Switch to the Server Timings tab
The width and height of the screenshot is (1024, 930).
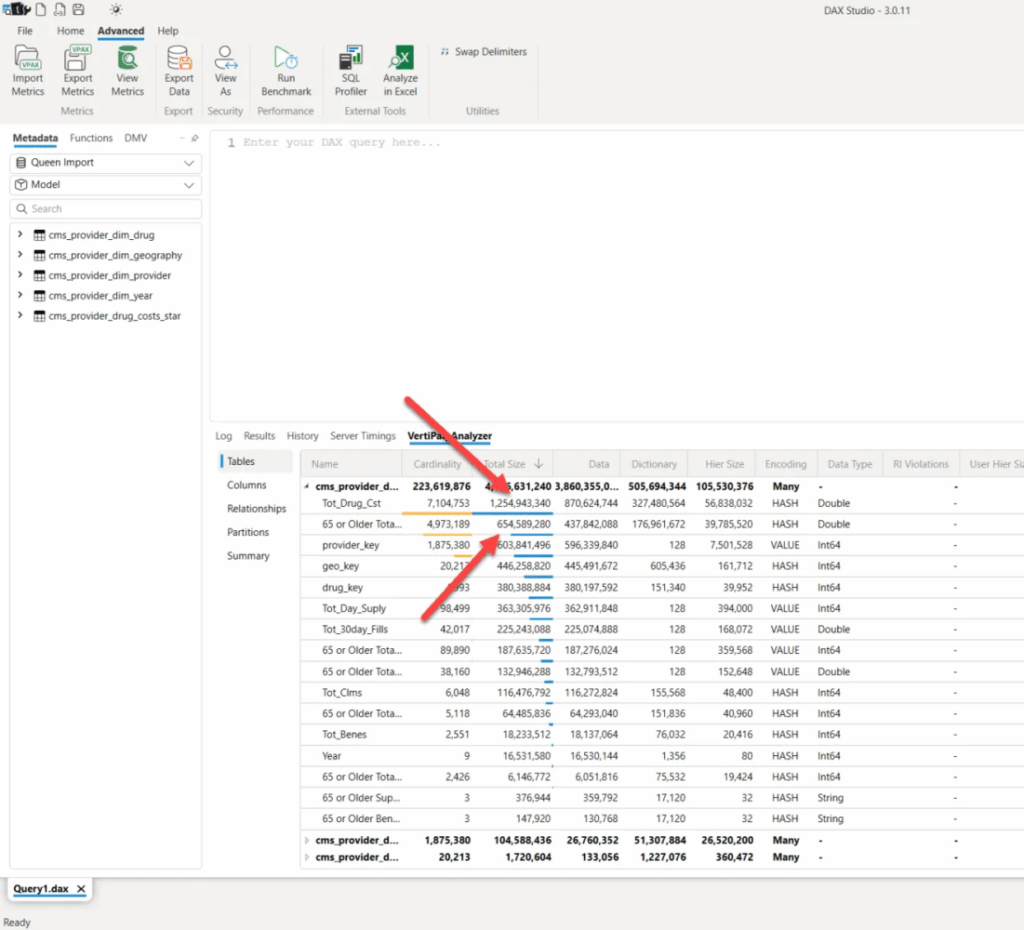coord(363,436)
